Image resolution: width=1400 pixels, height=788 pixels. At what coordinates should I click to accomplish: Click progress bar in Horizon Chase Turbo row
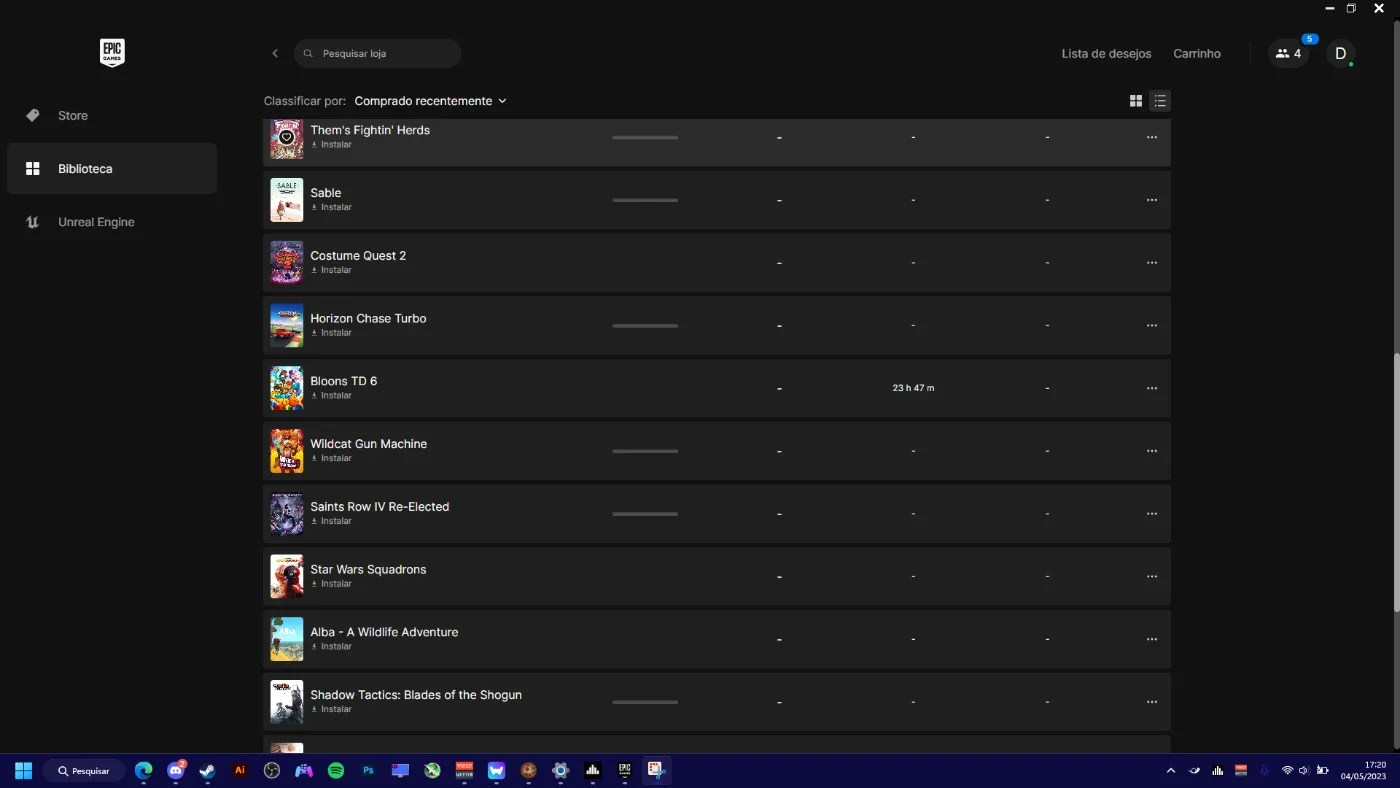(645, 325)
